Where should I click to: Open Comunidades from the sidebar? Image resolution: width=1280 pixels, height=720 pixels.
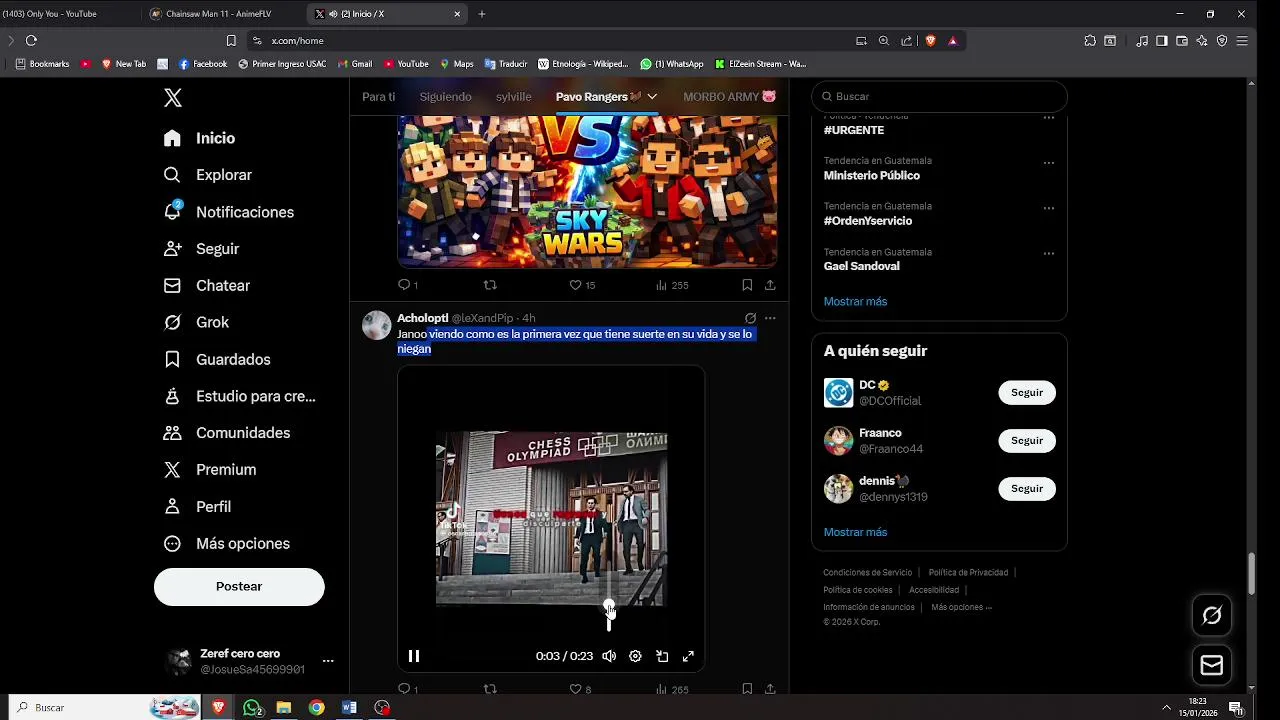(x=227, y=433)
